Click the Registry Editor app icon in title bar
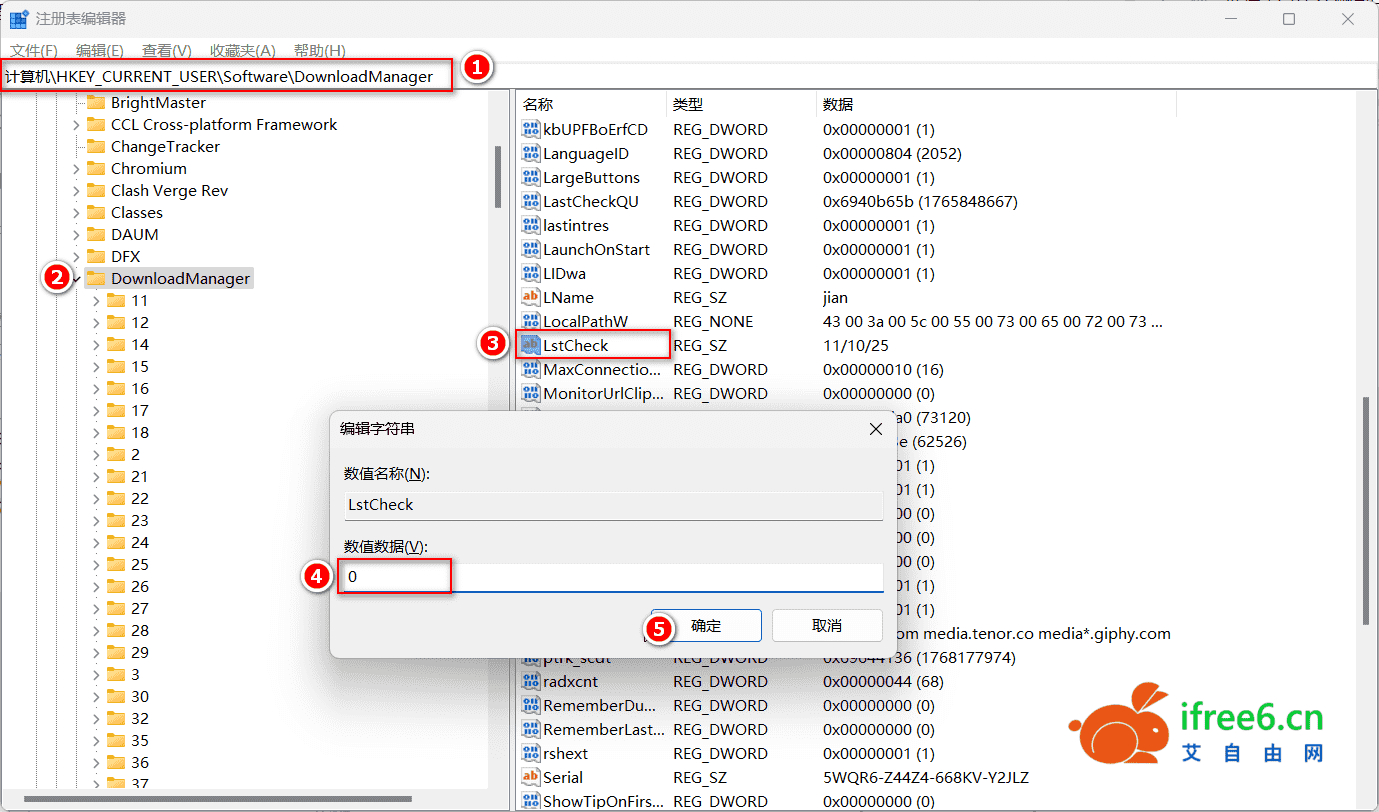 (18, 19)
